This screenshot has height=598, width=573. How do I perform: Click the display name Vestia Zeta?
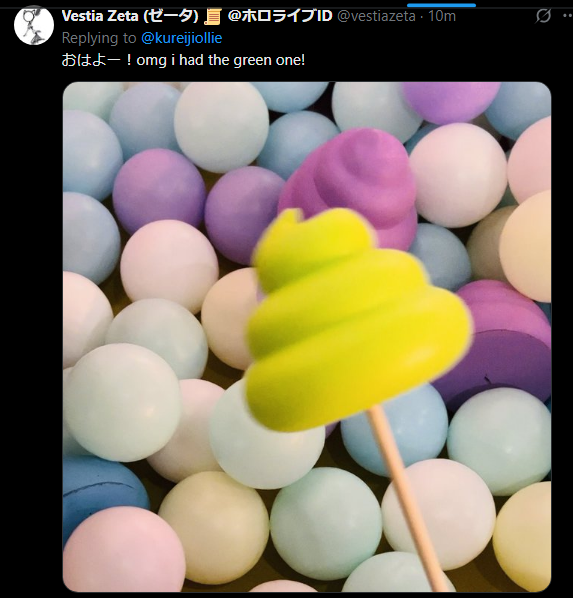(x=100, y=16)
